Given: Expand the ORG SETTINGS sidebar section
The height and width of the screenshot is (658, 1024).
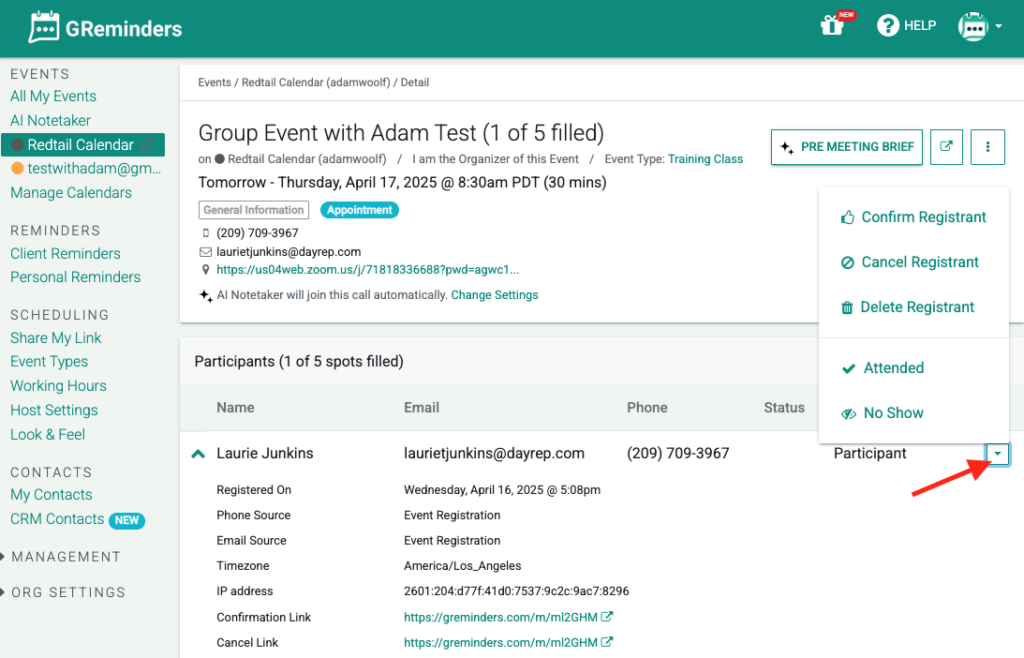Looking at the screenshot, I should pyautogui.click(x=63, y=592).
